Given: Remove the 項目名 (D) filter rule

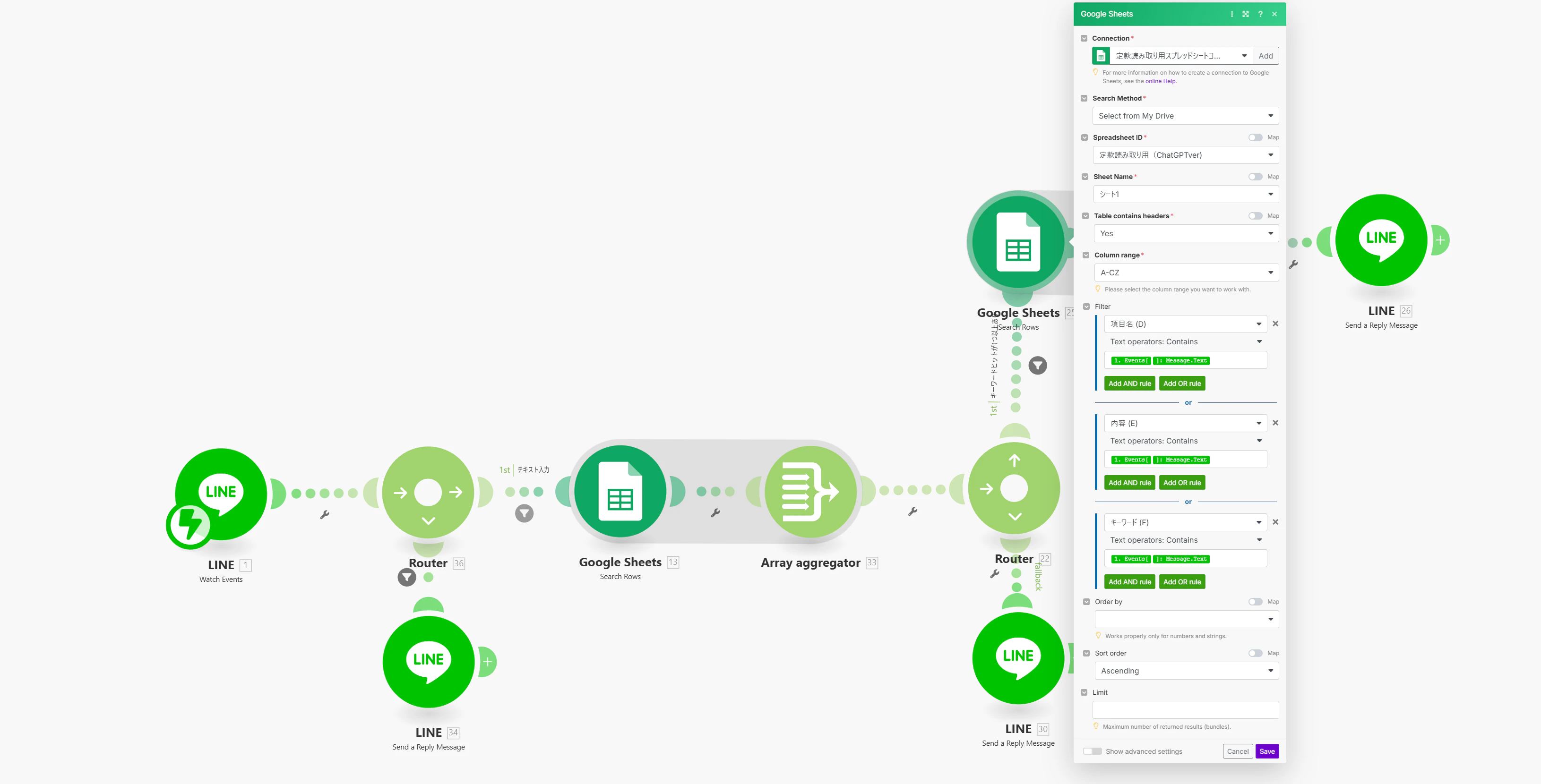Looking at the screenshot, I should [1275, 324].
